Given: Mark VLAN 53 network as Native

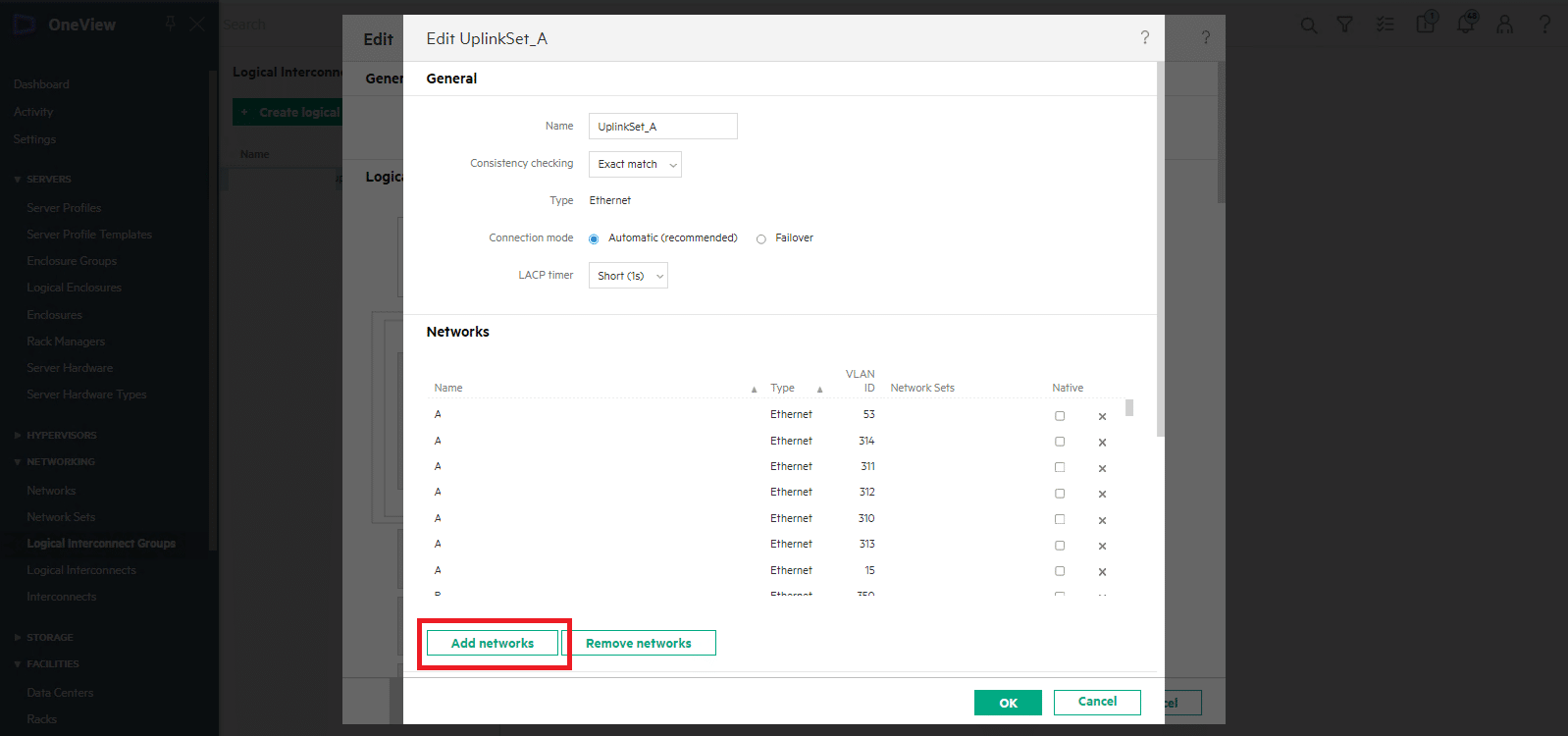Looking at the screenshot, I should [x=1060, y=416].
